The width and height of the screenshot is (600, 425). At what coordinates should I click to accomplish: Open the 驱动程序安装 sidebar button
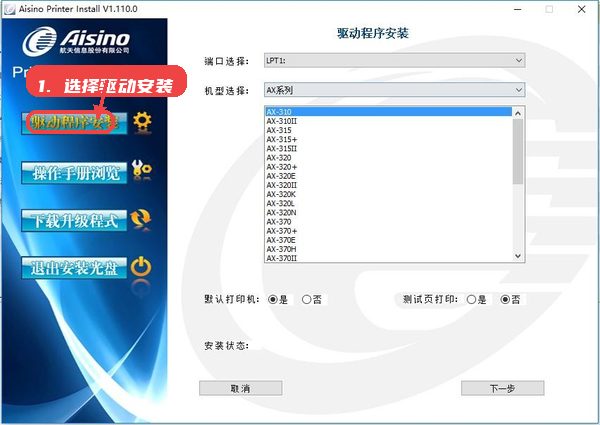coord(74,123)
